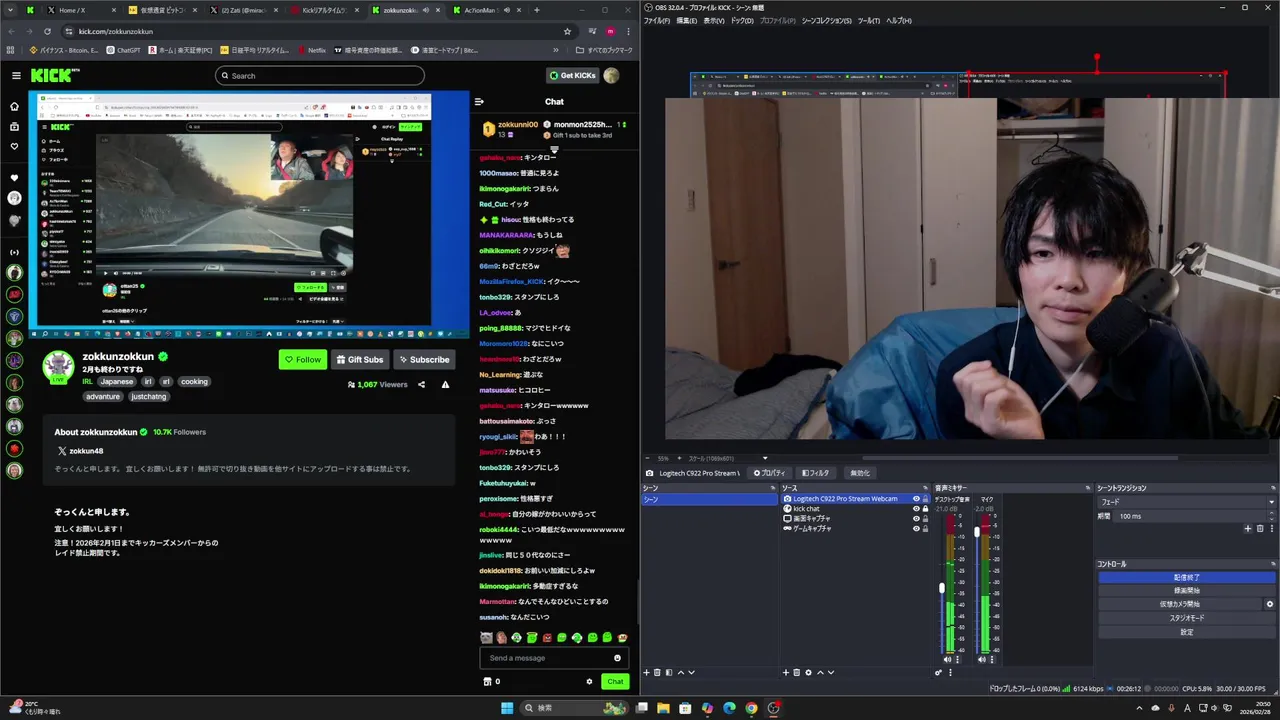Click the Subscribe button

point(424,360)
